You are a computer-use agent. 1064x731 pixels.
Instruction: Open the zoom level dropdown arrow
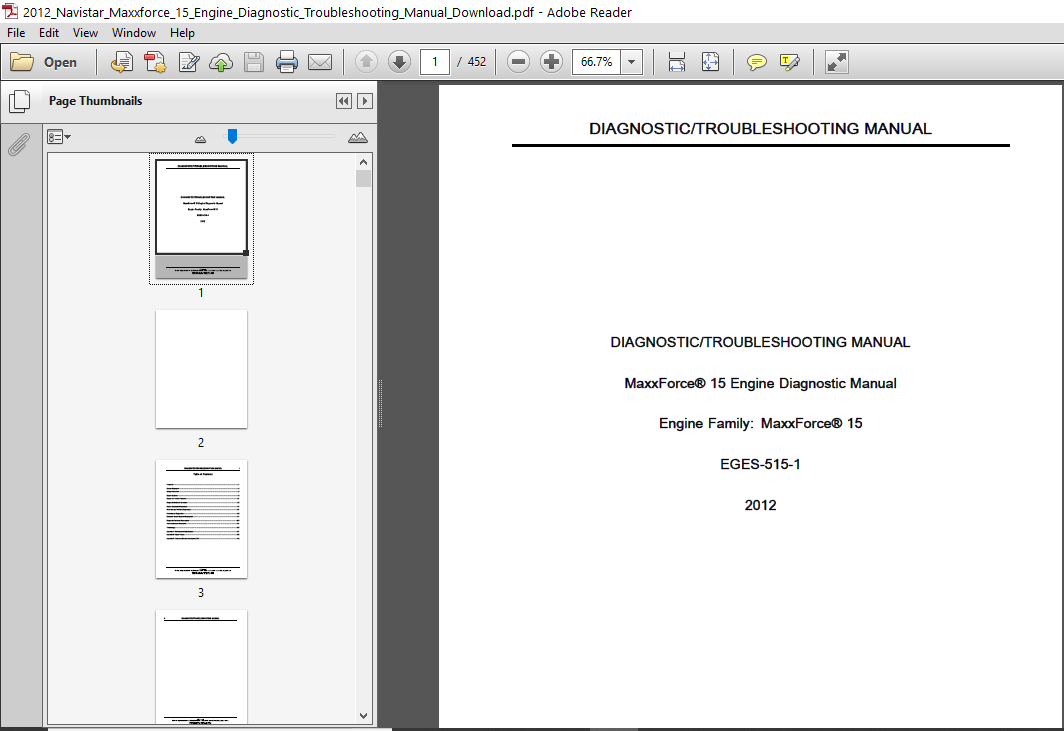coord(632,62)
